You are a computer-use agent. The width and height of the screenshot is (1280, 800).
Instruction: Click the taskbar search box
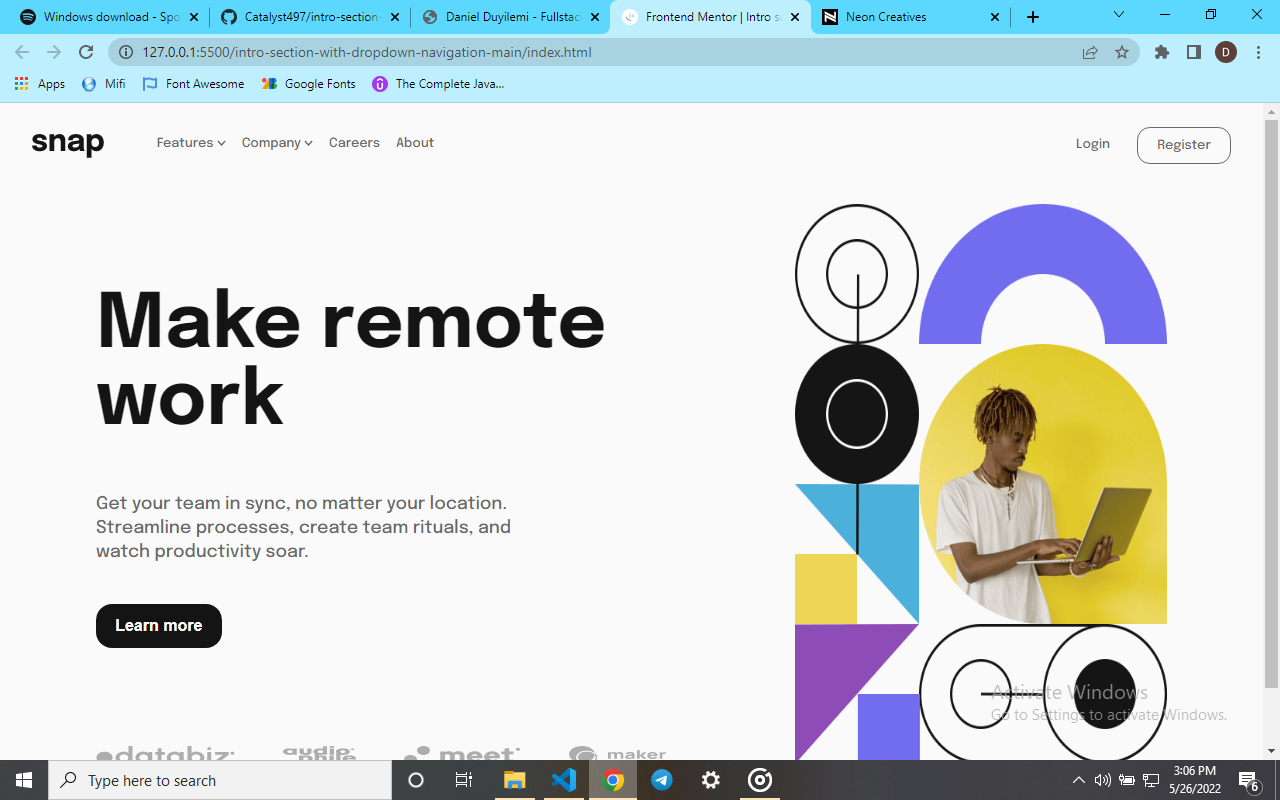220,780
